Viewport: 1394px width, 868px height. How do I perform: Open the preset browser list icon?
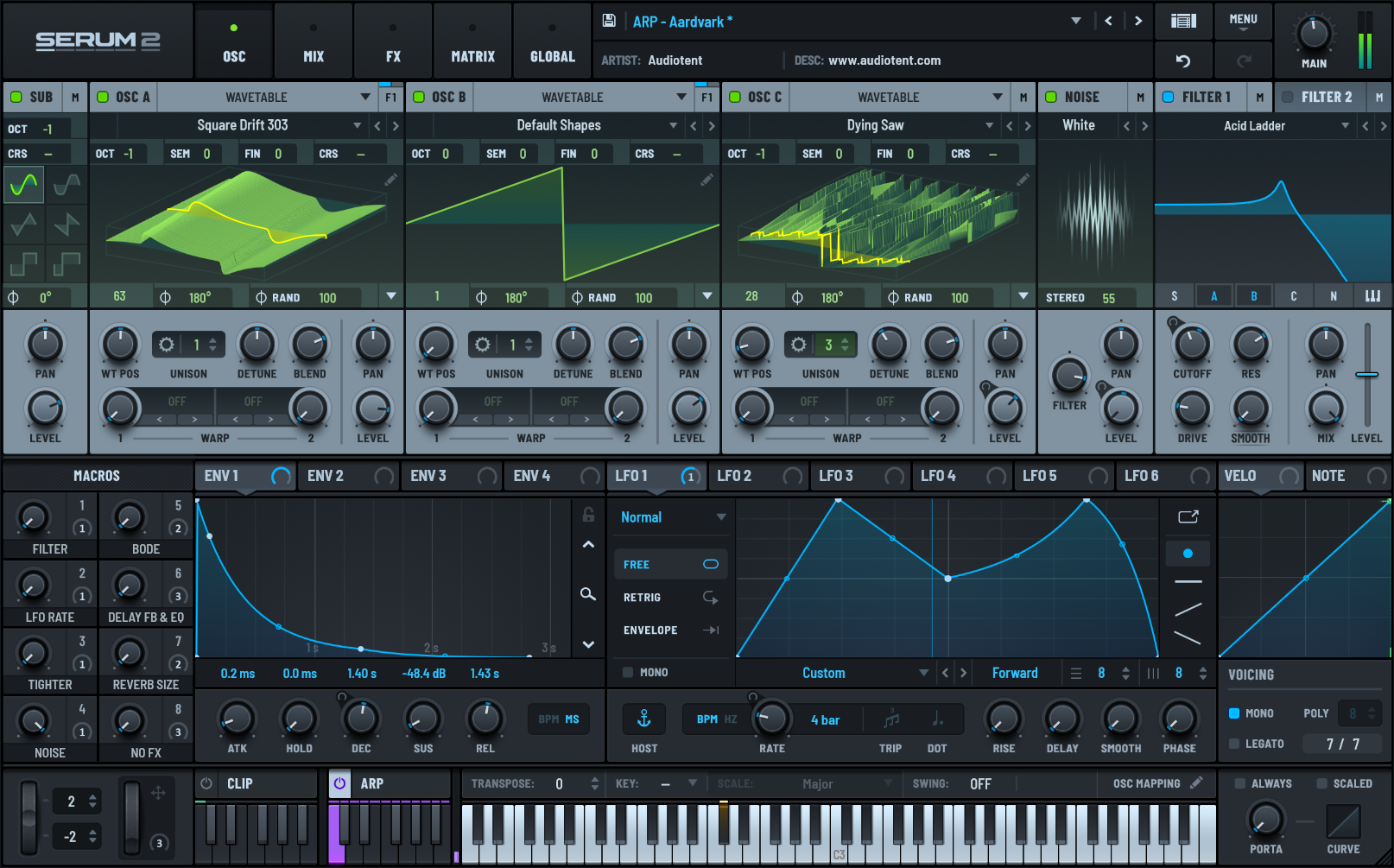pos(1183,21)
